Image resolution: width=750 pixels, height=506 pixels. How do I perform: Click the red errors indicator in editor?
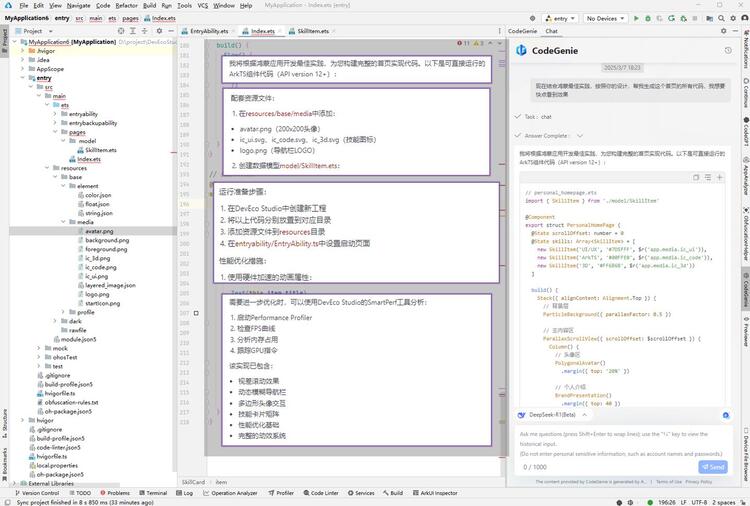coord(463,43)
